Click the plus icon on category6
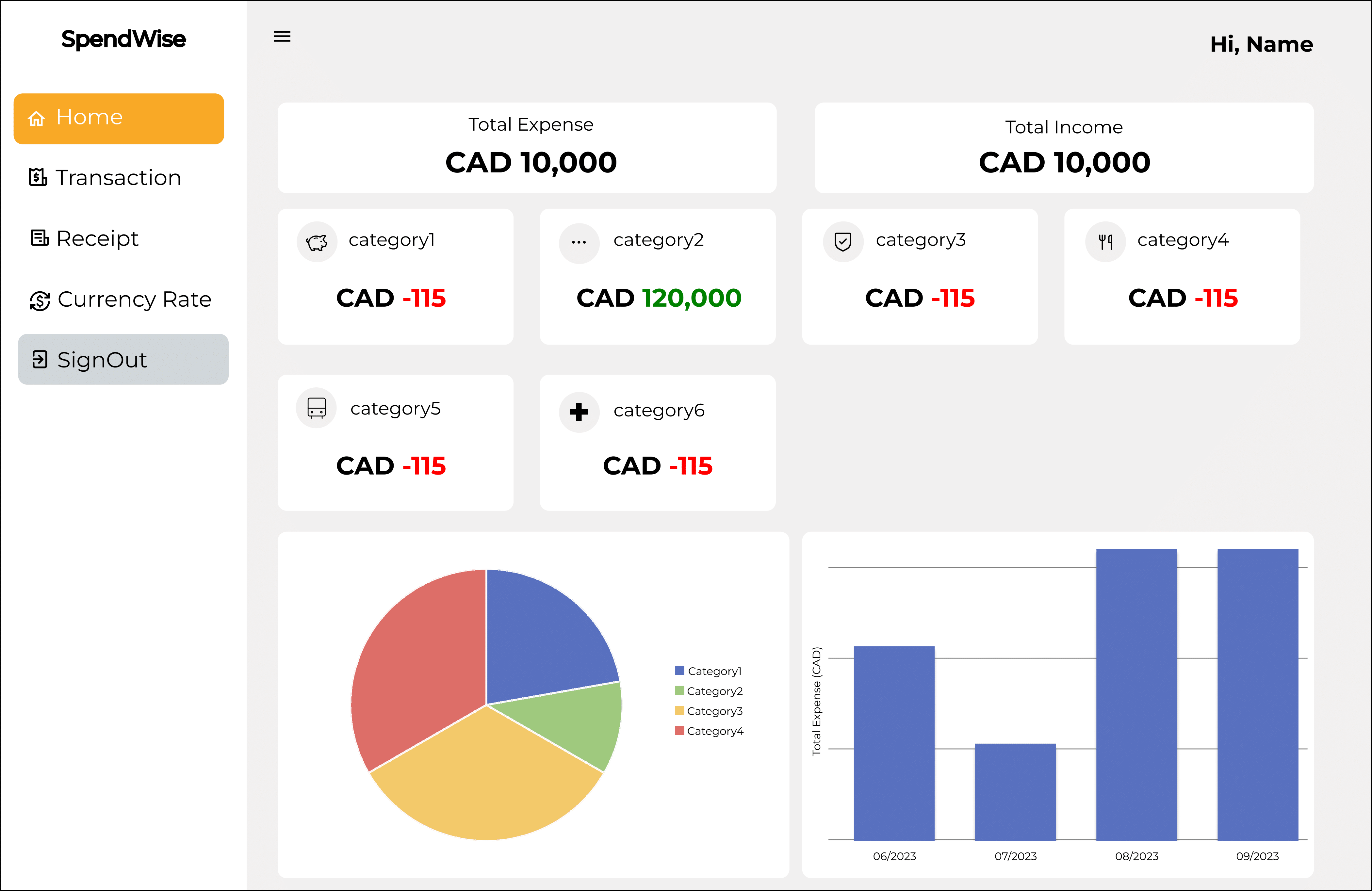 pos(579,412)
